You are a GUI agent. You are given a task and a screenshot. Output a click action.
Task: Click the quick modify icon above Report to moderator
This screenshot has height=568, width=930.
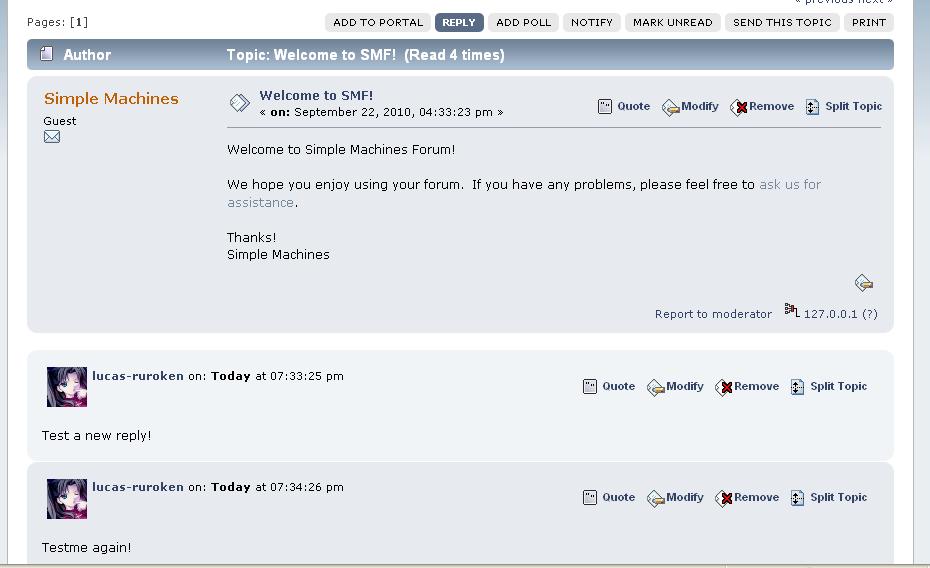pos(864,283)
